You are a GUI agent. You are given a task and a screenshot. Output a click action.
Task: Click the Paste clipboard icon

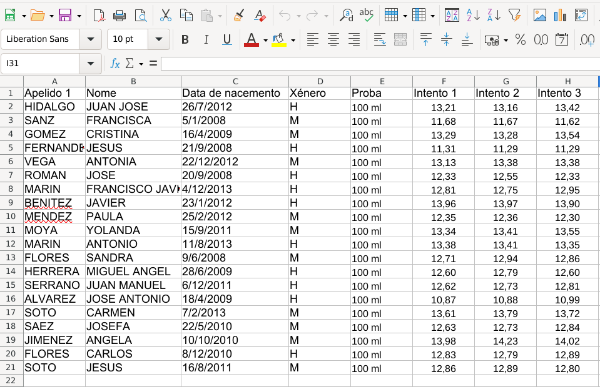pyautogui.click(x=207, y=16)
